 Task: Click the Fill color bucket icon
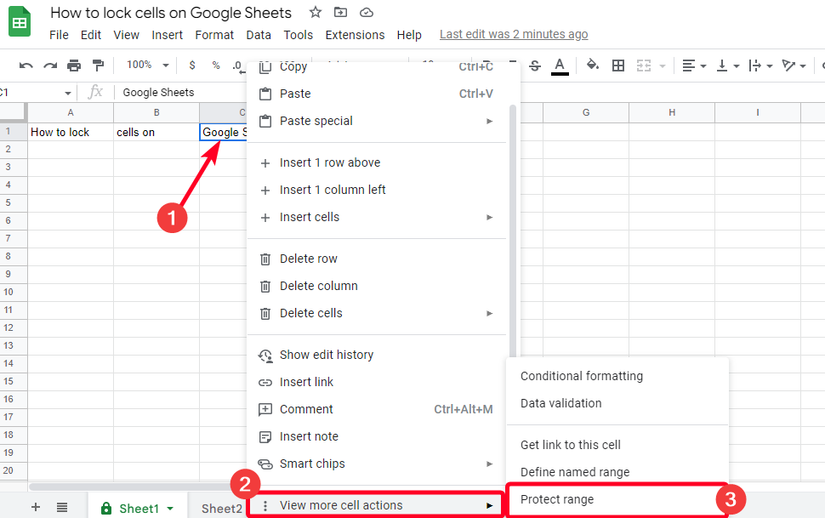(592, 66)
